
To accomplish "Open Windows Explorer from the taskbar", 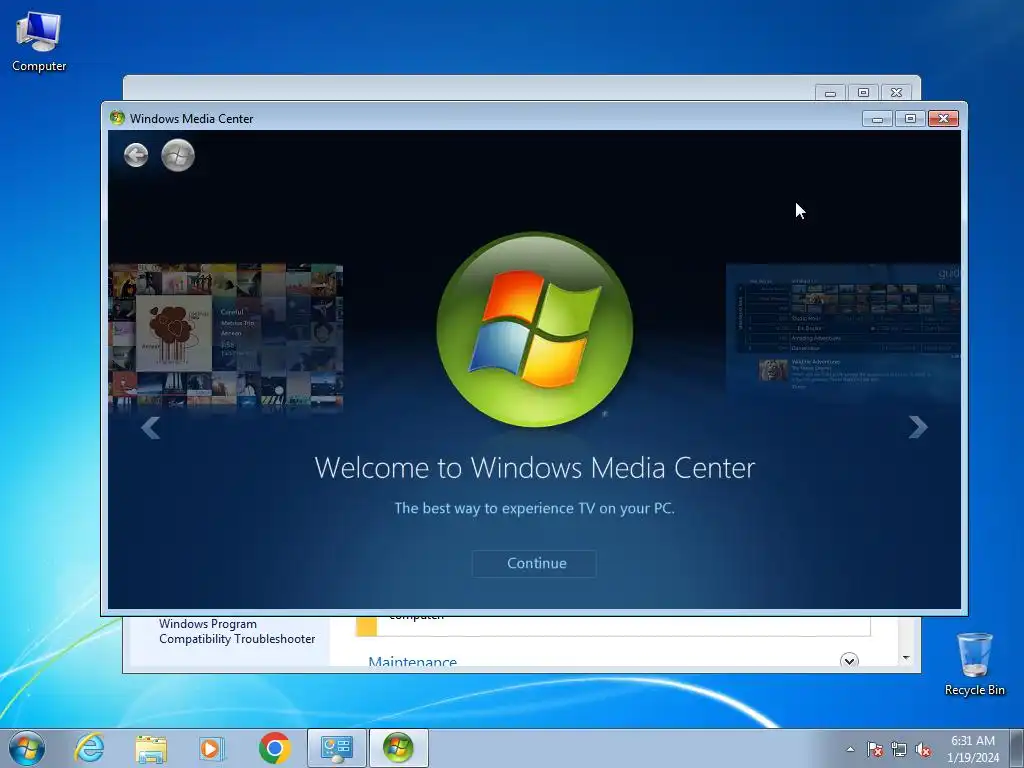I will coord(151,748).
